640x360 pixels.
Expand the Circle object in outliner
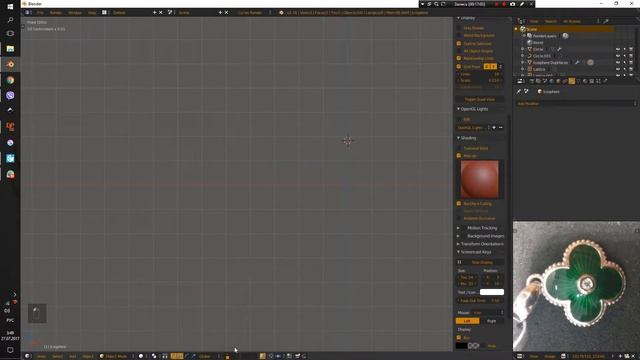pyautogui.click(x=523, y=49)
